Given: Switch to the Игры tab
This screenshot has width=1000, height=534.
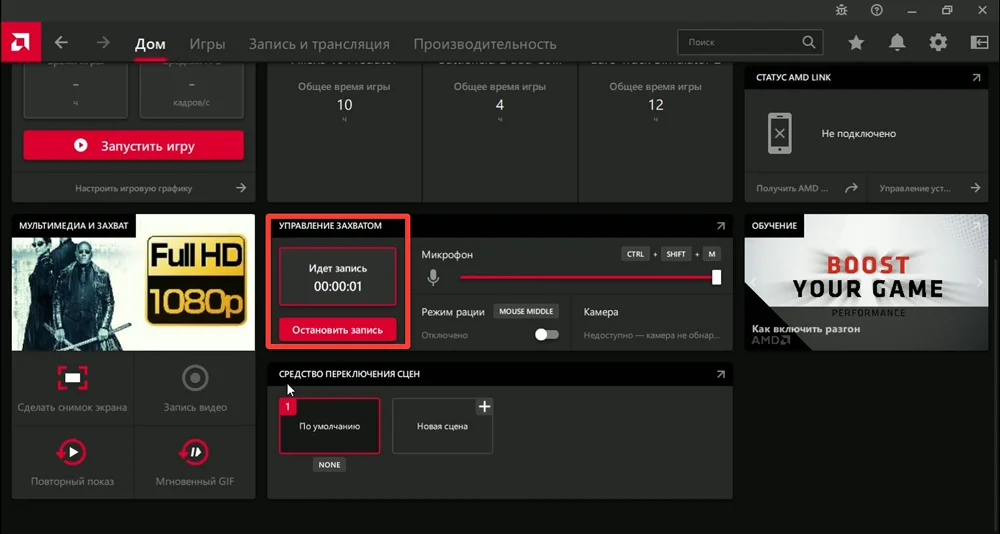Looking at the screenshot, I should tap(207, 44).
